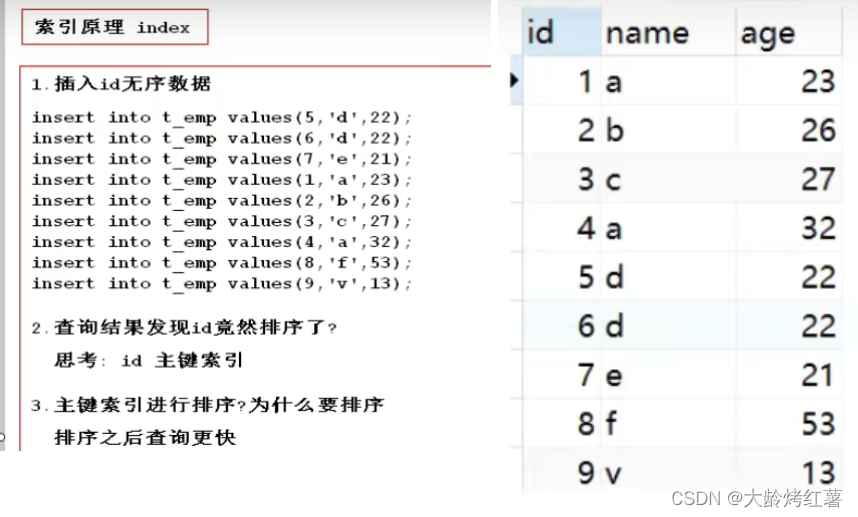Click insert line values(8,'f',53)
Viewport: 858px width, 517px height.
(221, 263)
